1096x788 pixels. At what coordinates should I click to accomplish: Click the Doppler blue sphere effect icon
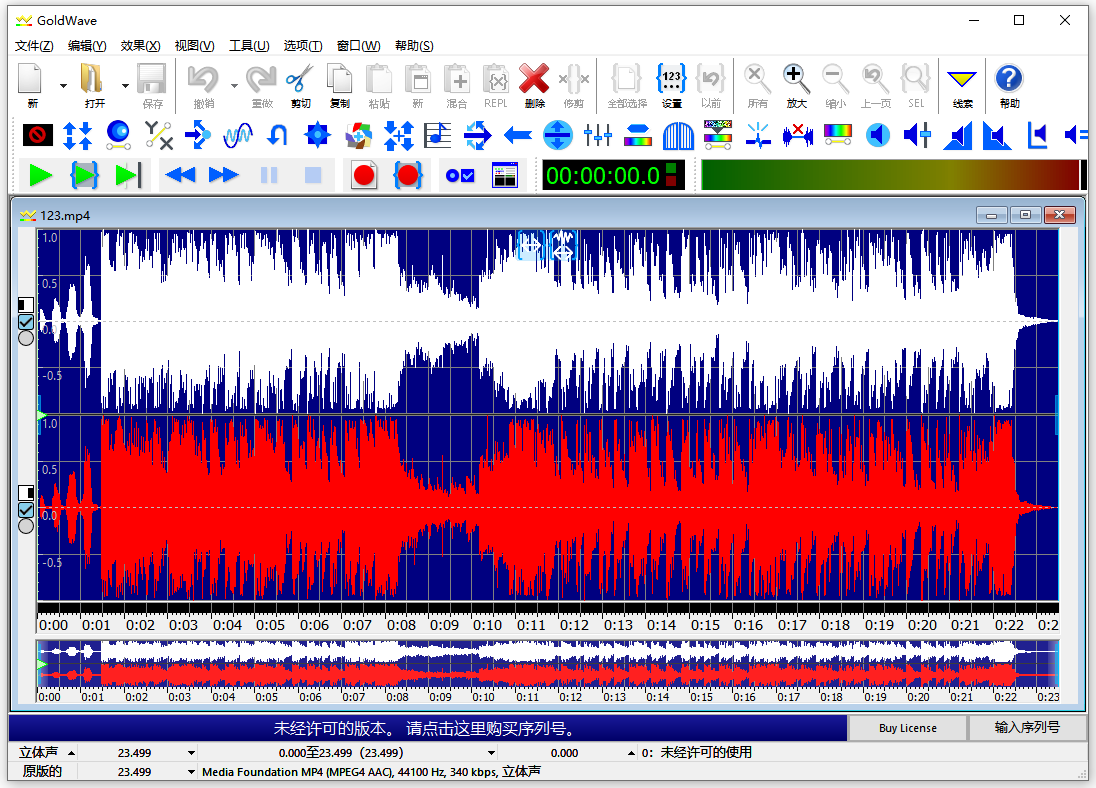coord(118,135)
